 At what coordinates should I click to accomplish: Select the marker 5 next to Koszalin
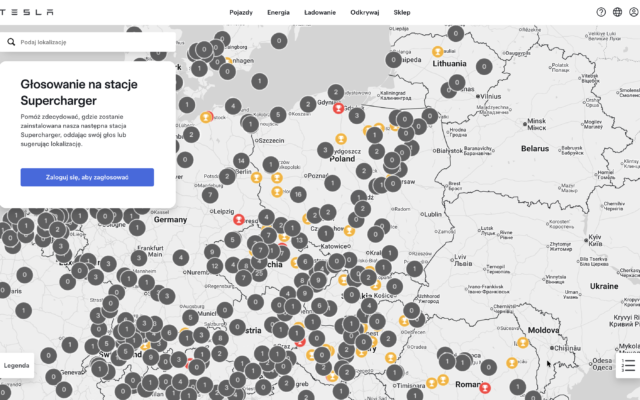tap(278, 115)
